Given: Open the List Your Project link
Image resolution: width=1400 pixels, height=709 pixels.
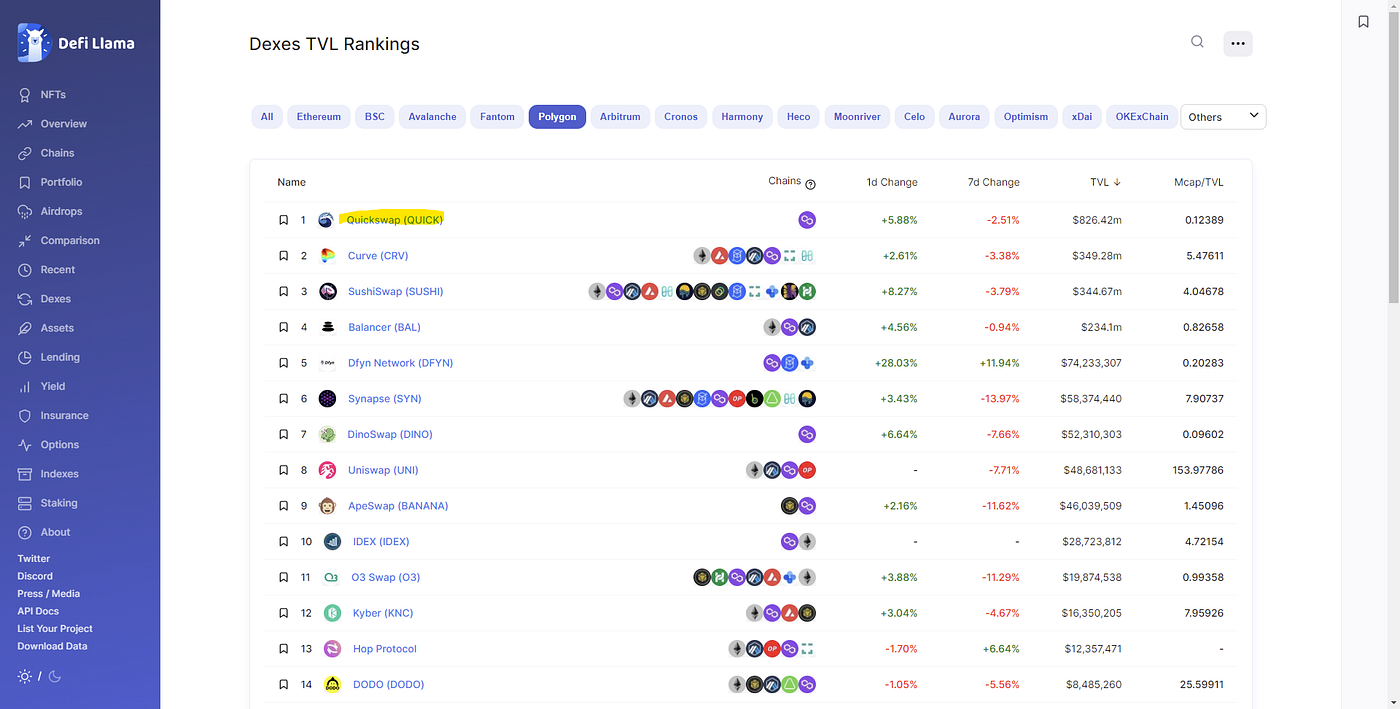Looking at the screenshot, I should (x=55, y=629).
